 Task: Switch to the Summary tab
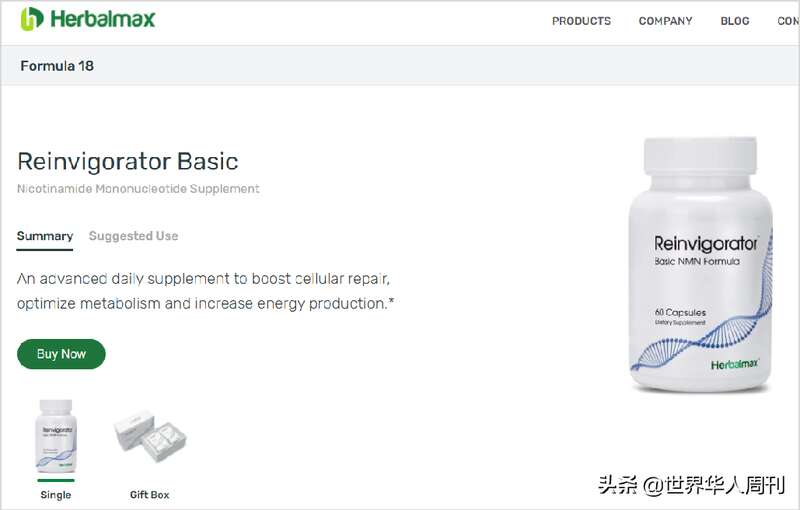click(45, 236)
